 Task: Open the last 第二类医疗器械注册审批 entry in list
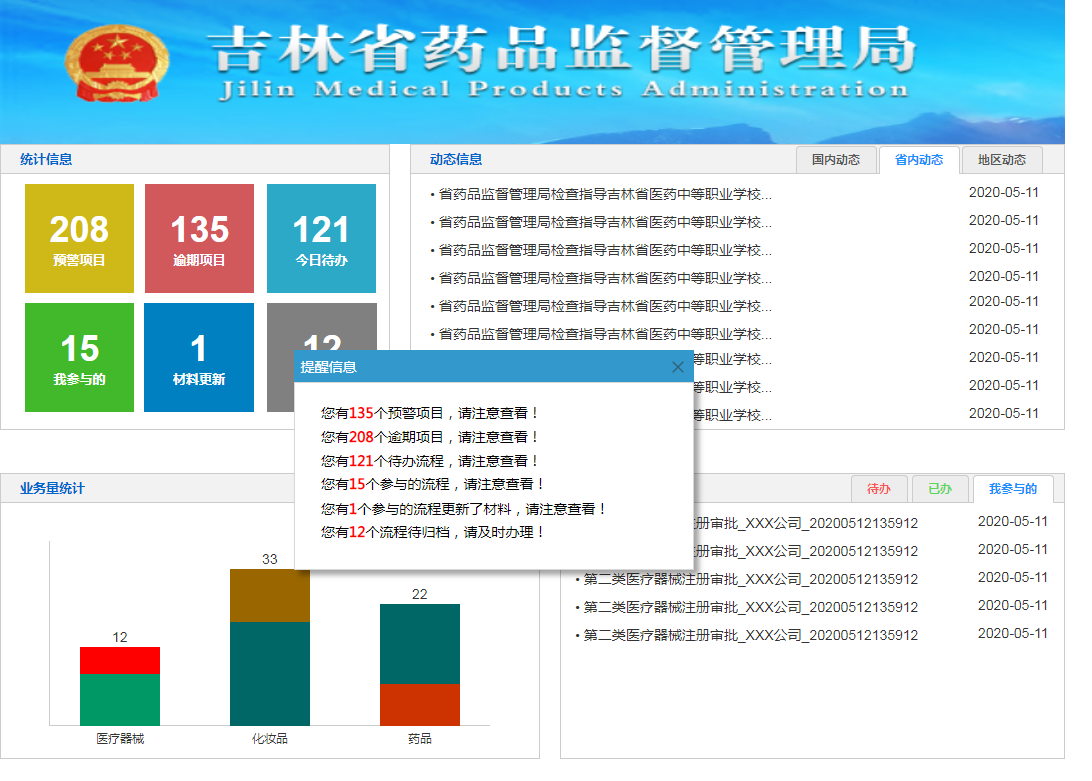tap(750, 635)
